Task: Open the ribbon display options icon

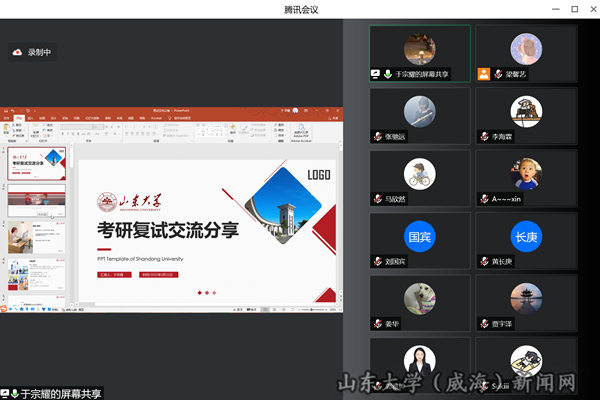Action: pyautogui.click(x=306, y=111)
